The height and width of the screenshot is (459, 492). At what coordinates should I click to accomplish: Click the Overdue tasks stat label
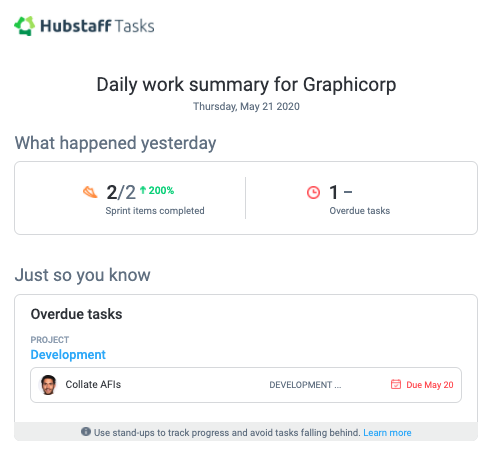[360, 211]
